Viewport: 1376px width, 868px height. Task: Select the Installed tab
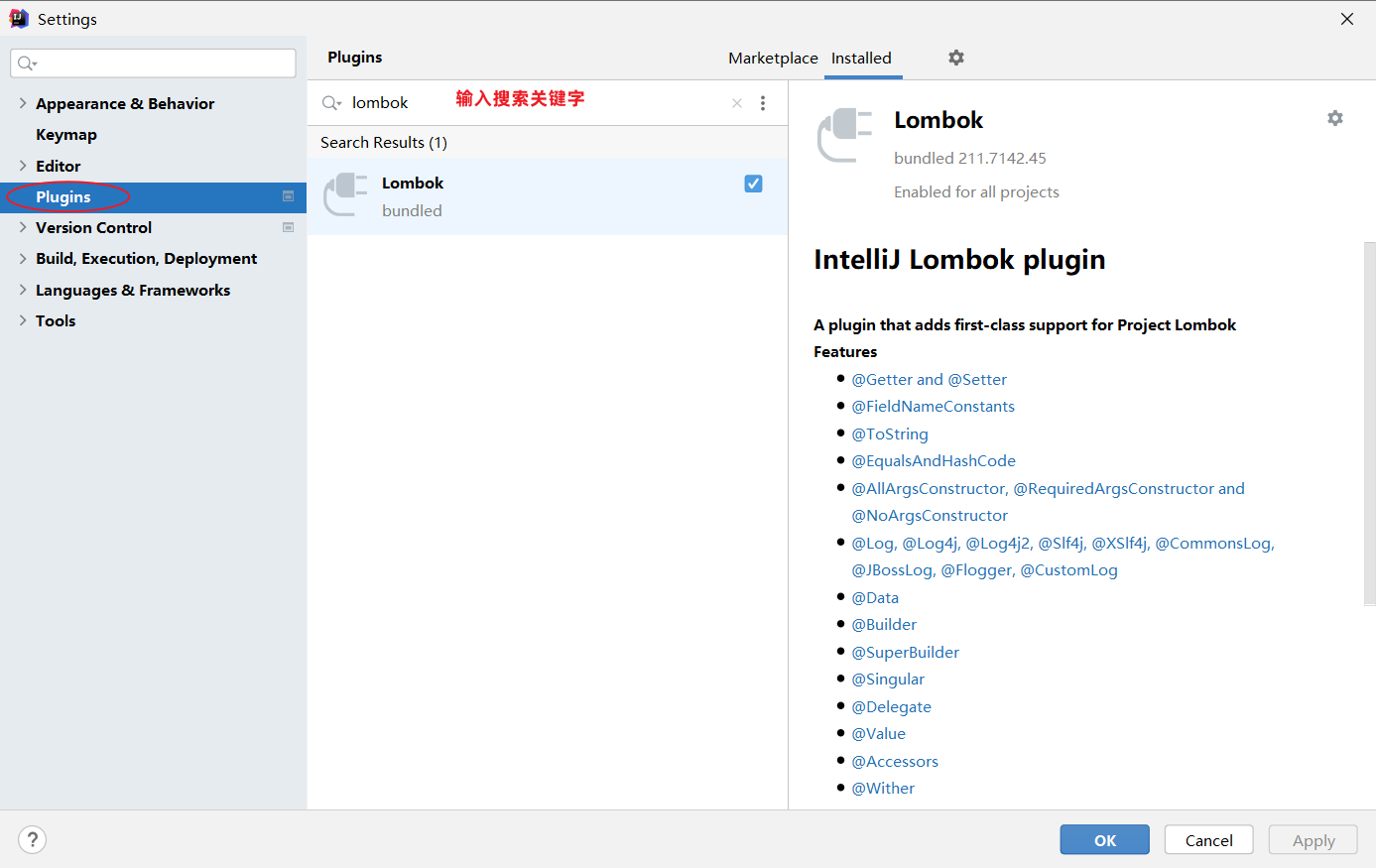point(861,59)
